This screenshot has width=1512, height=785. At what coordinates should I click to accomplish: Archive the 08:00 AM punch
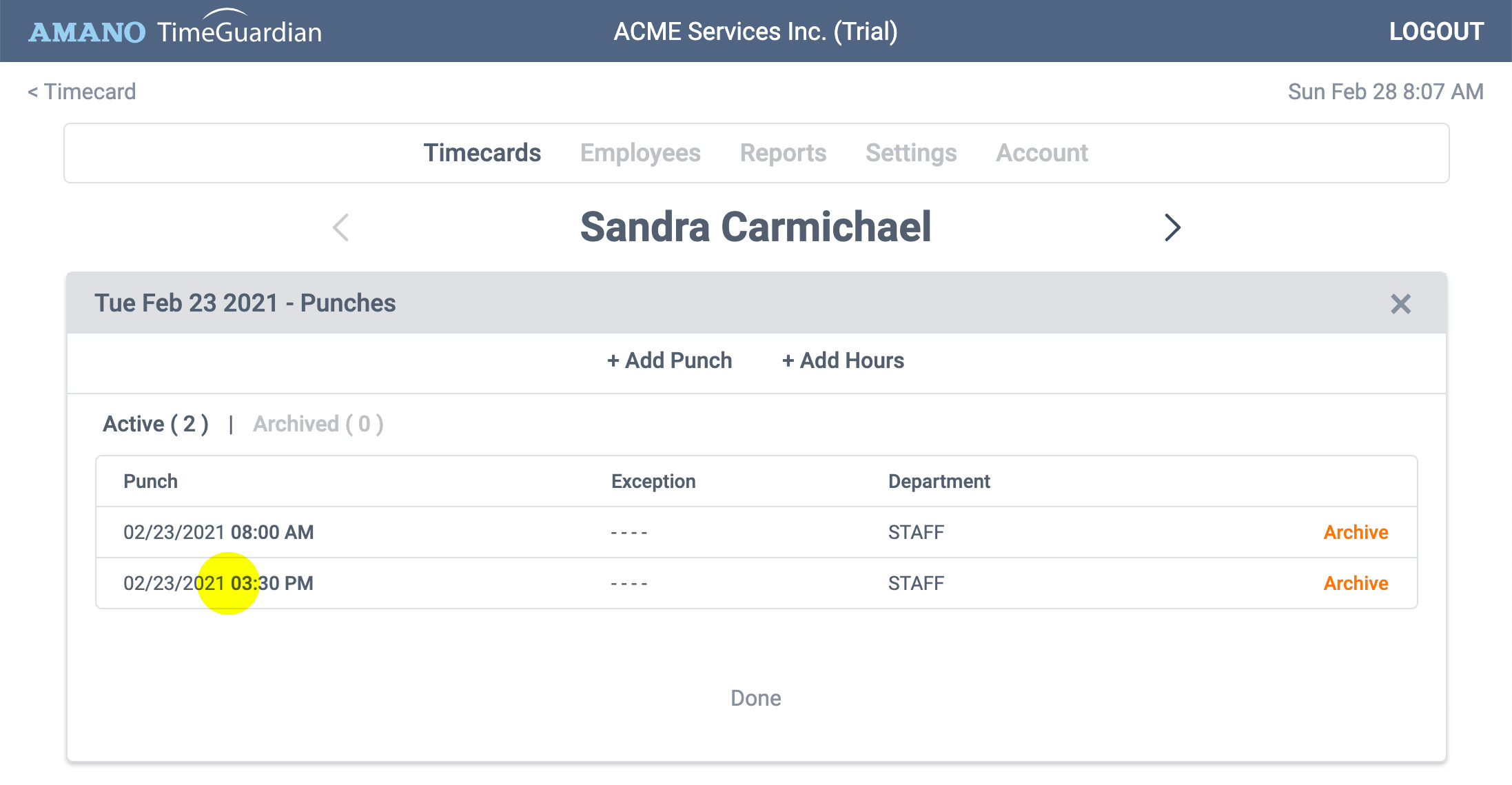(x=1356, y=532)
